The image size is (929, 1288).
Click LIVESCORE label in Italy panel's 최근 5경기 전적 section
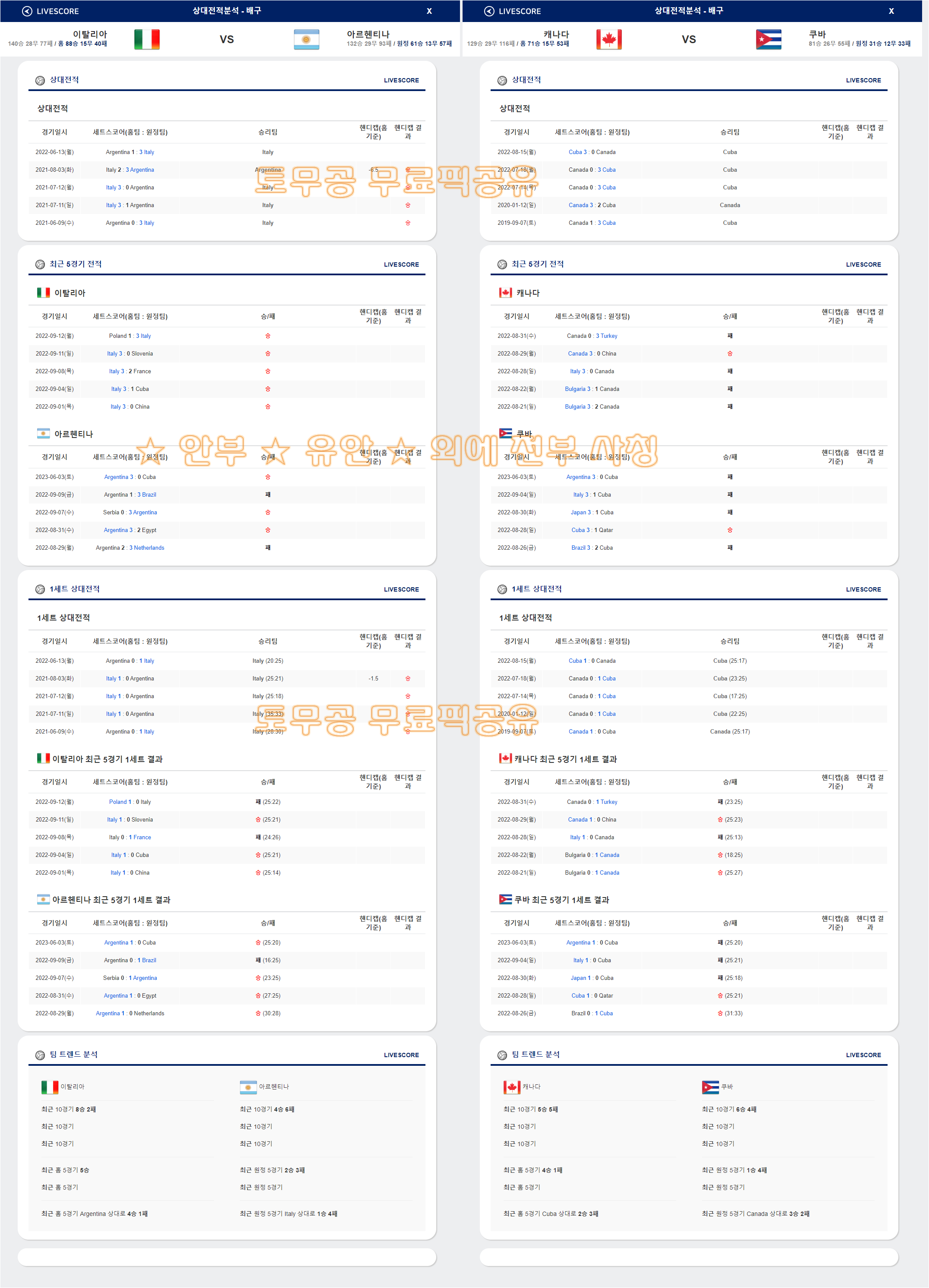(x=401, y=265)
